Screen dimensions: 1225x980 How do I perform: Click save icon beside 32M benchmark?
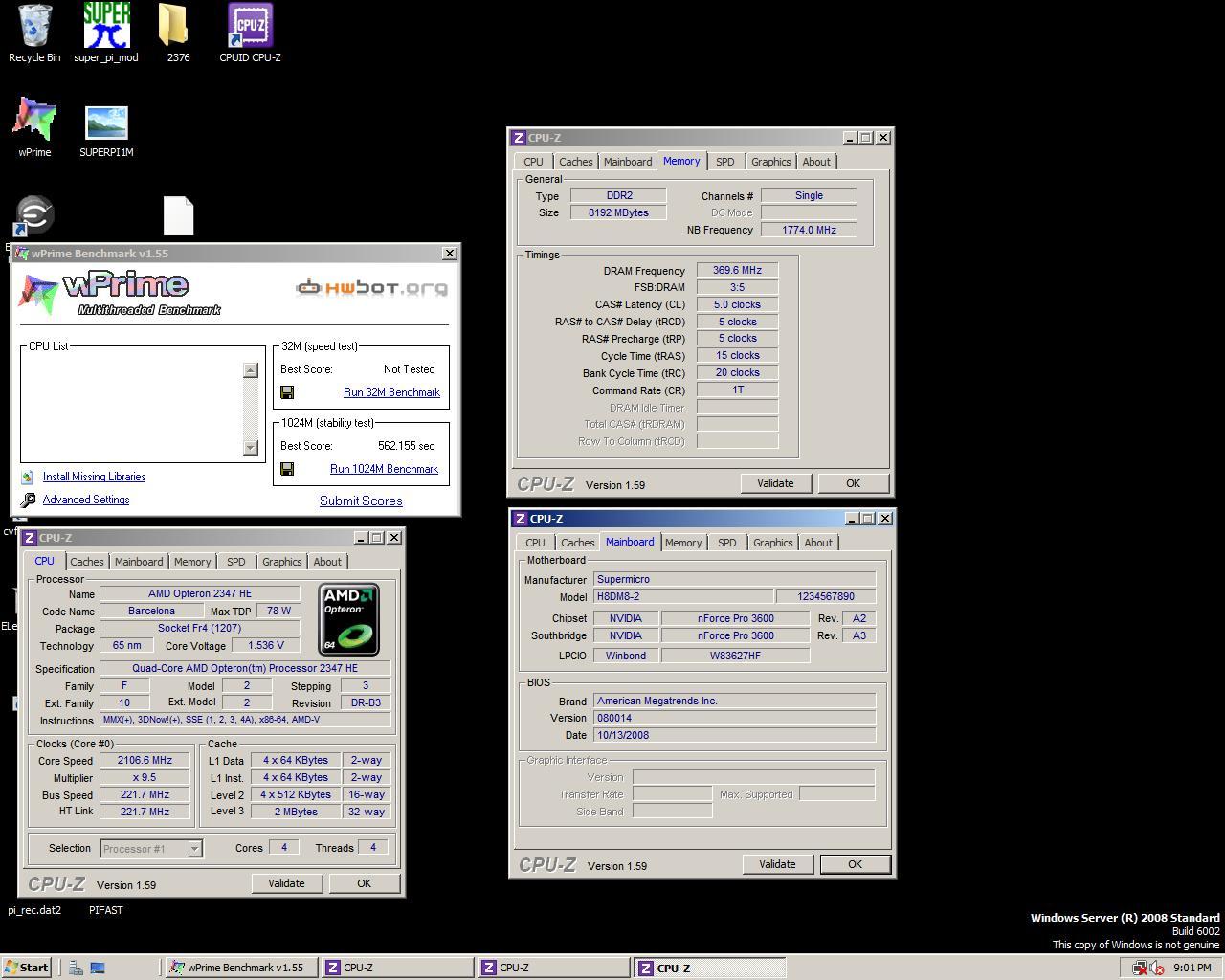(x=287, y=392)
